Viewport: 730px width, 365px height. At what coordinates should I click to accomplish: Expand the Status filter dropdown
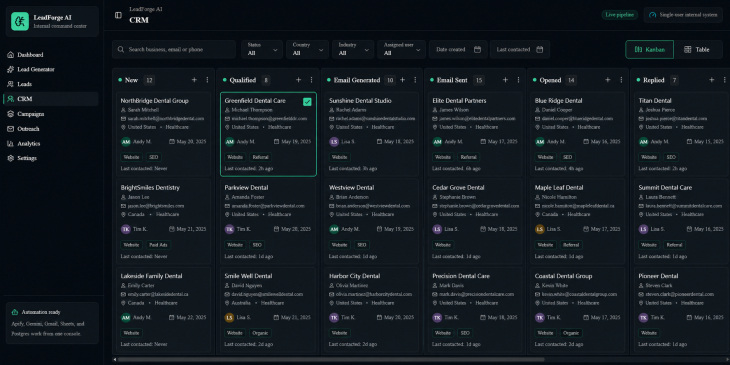262,49
